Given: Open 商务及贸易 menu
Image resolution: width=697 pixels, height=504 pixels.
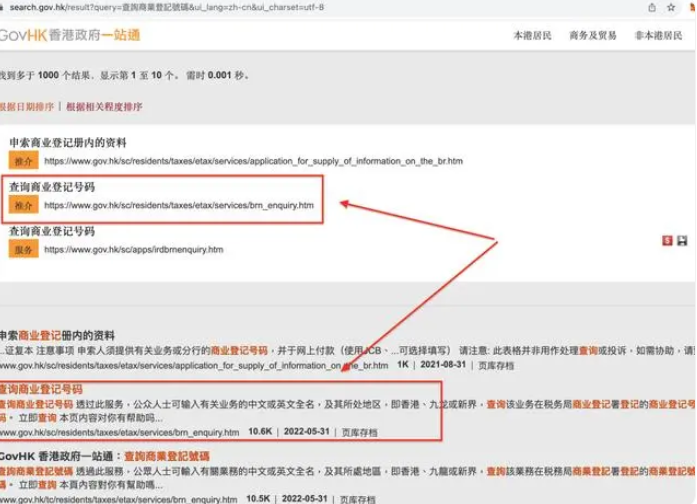Looking at the screenshot, I should pos(593,36).
